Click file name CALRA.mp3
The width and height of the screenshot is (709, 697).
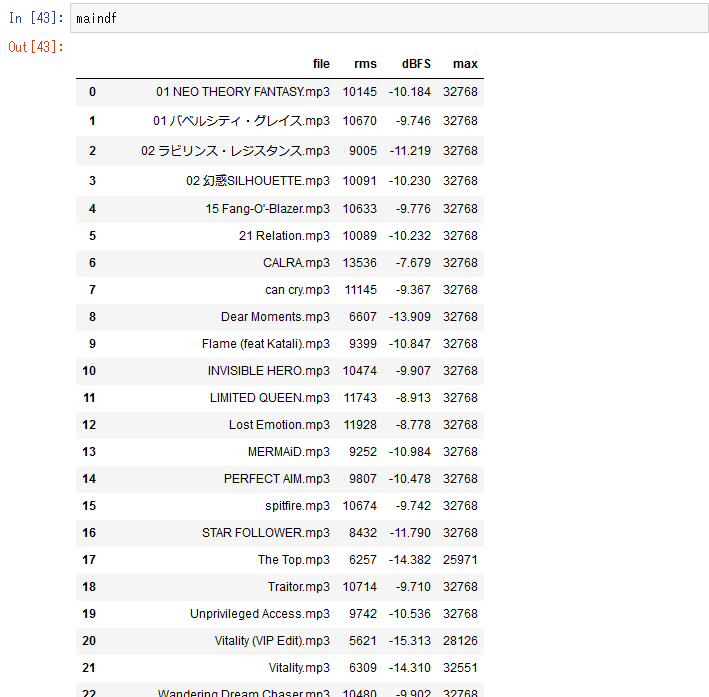coord(296,263)
